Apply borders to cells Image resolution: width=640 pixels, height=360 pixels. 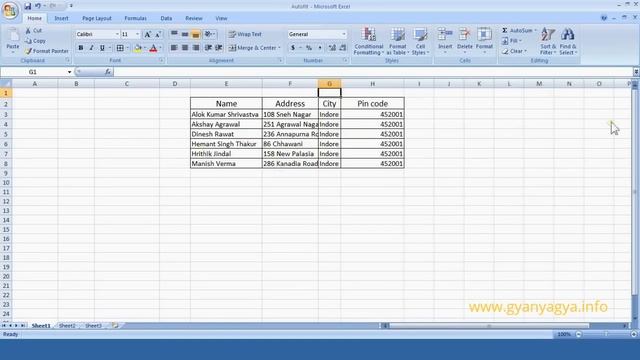tap(120, 48)
